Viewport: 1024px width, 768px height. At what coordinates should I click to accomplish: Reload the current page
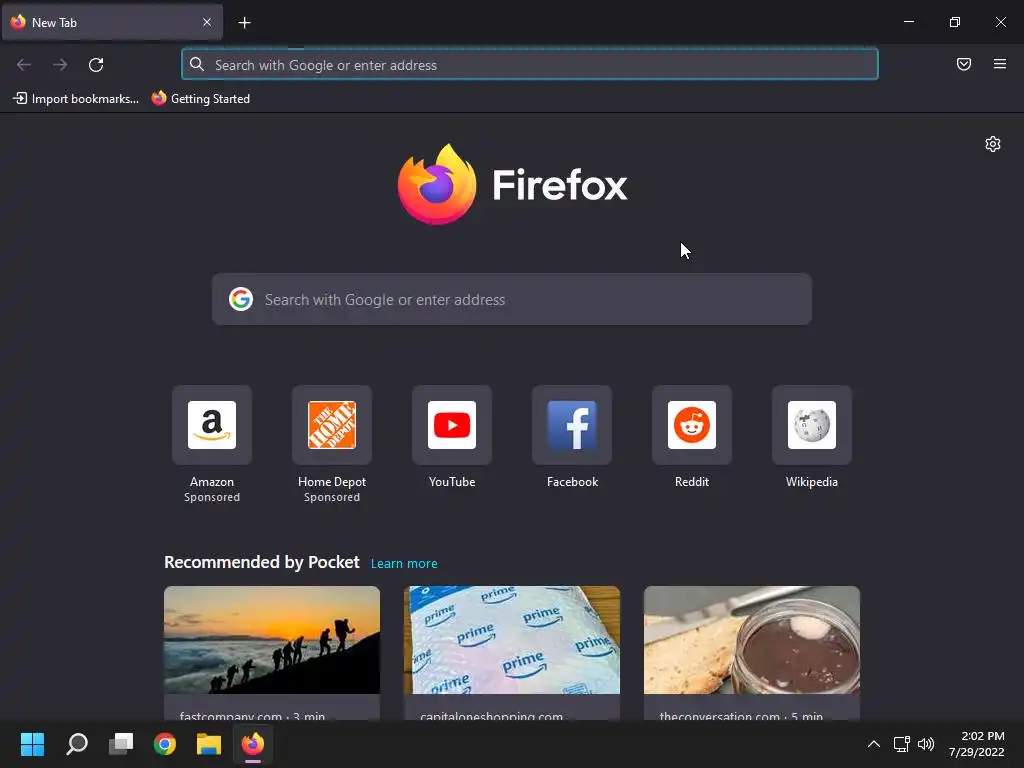[x=96, y=65]
